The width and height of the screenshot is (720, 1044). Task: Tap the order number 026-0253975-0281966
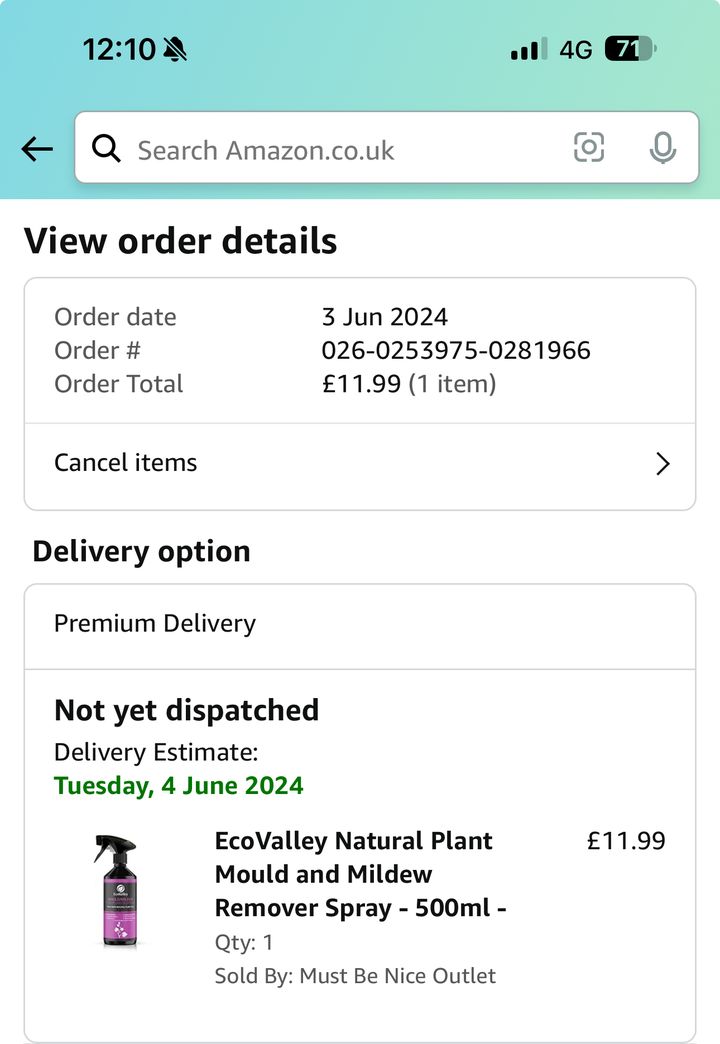click(x=456, y=350)
